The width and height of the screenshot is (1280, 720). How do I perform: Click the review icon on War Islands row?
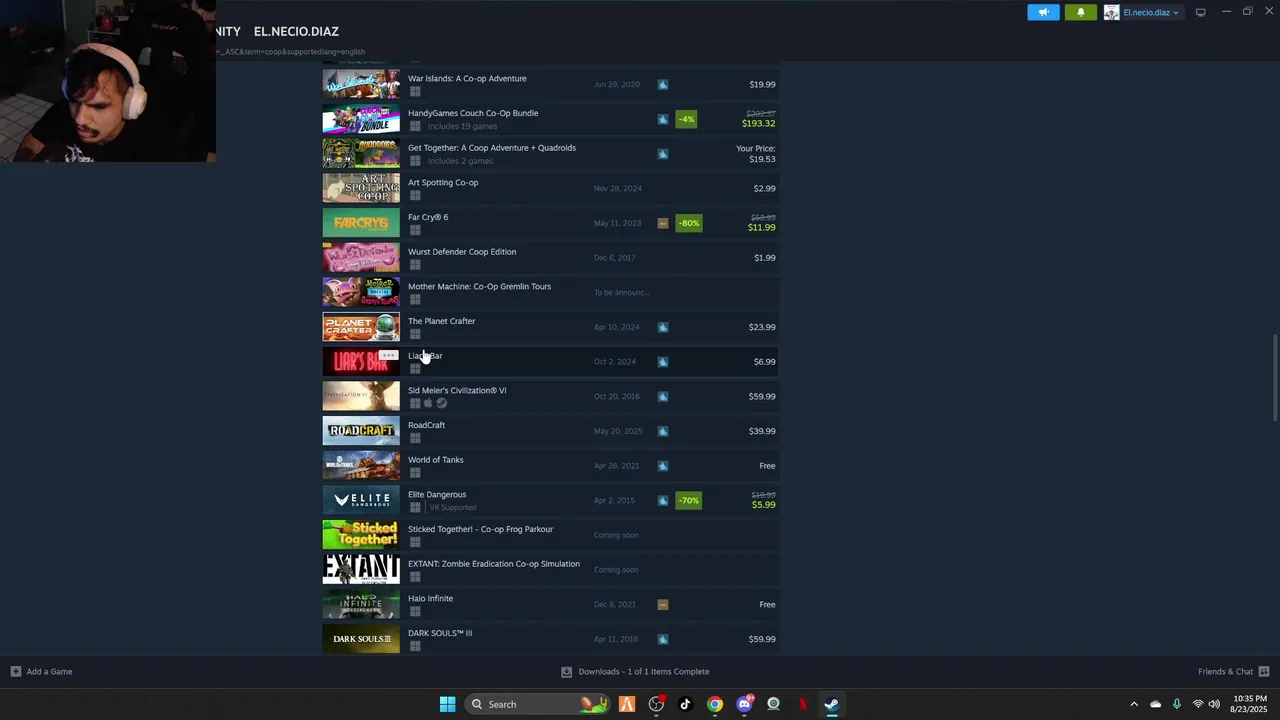coord(663,85)
